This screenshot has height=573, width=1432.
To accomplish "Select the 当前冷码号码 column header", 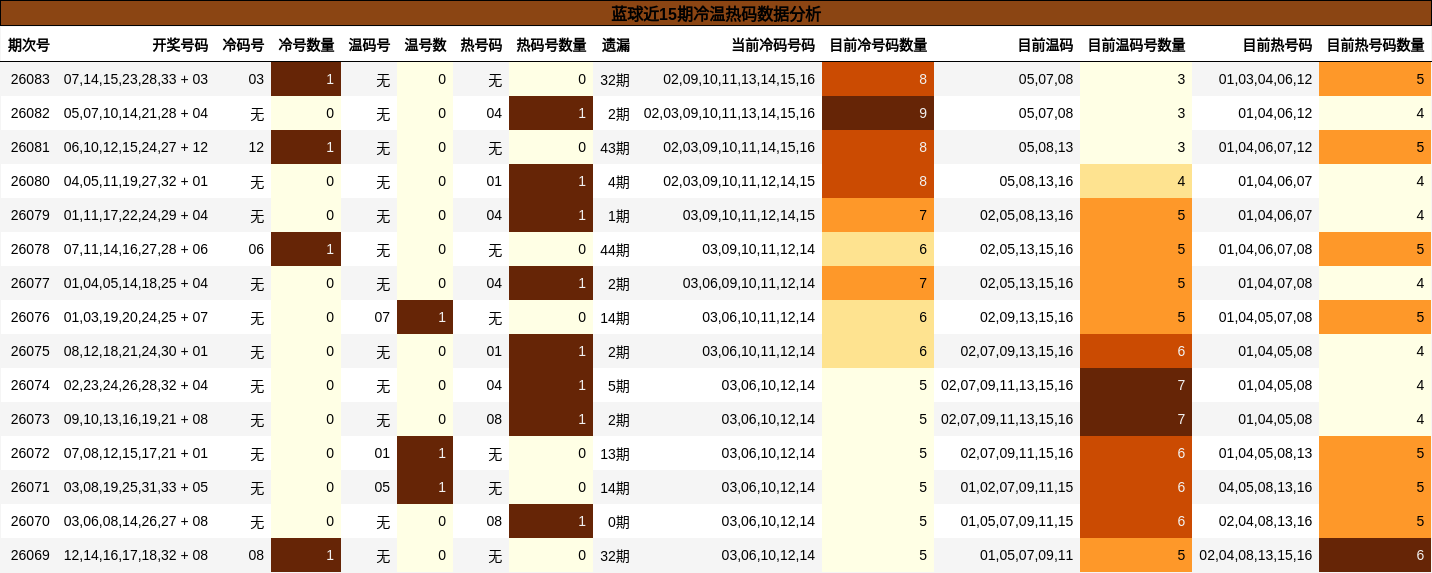I will coord(773,45).
